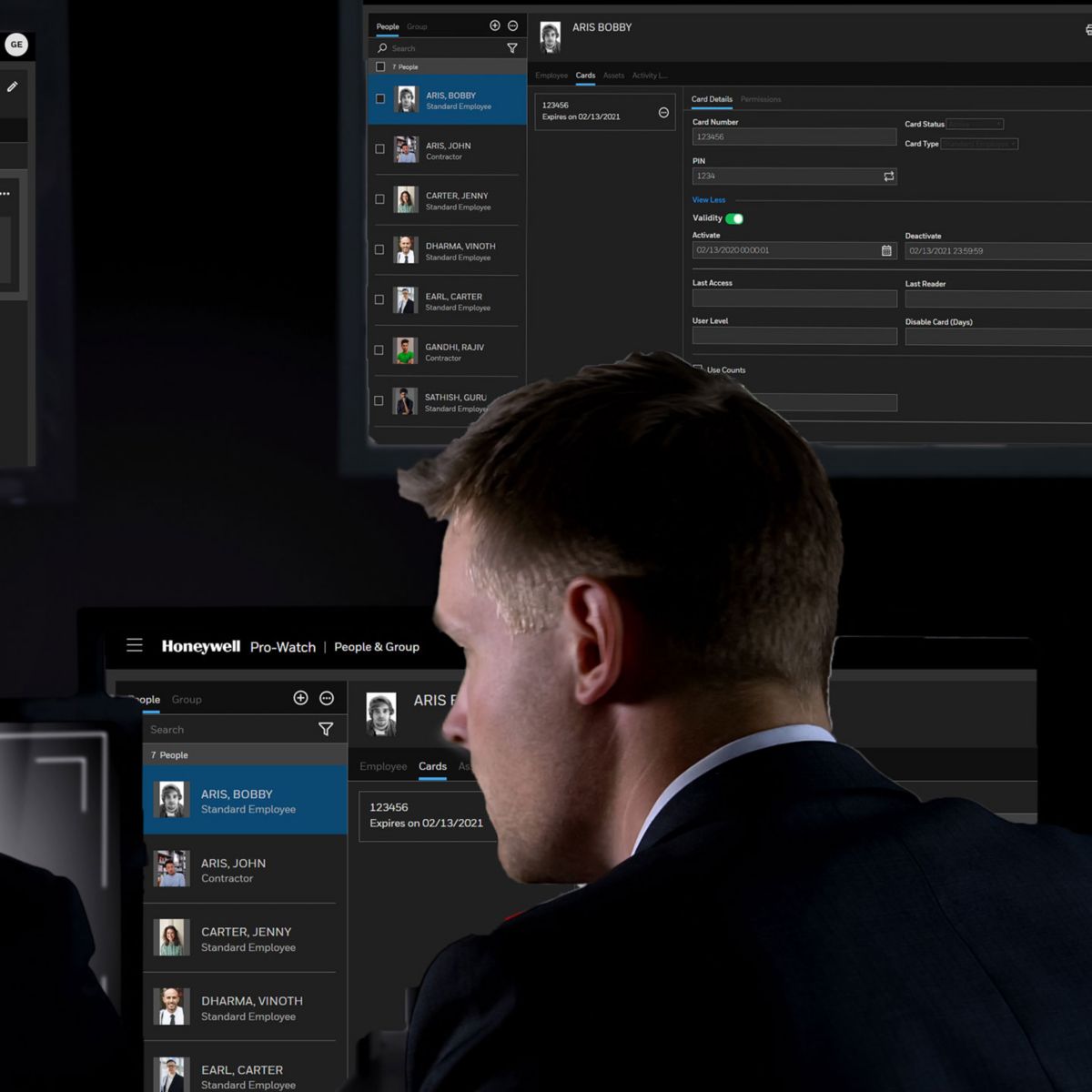Screen dimensions: 1092x1092
Task: Tick the EARL, CARTER checkbox on upper monitor
Action: point(379,299)
